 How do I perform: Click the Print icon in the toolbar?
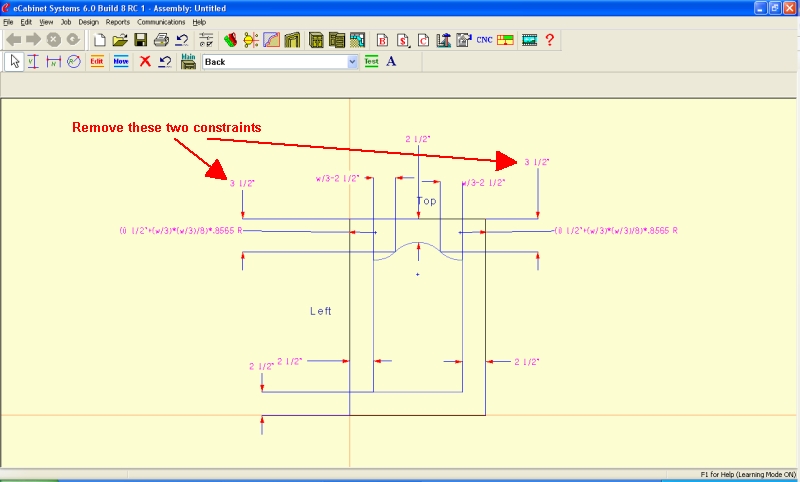coord(160,40)
